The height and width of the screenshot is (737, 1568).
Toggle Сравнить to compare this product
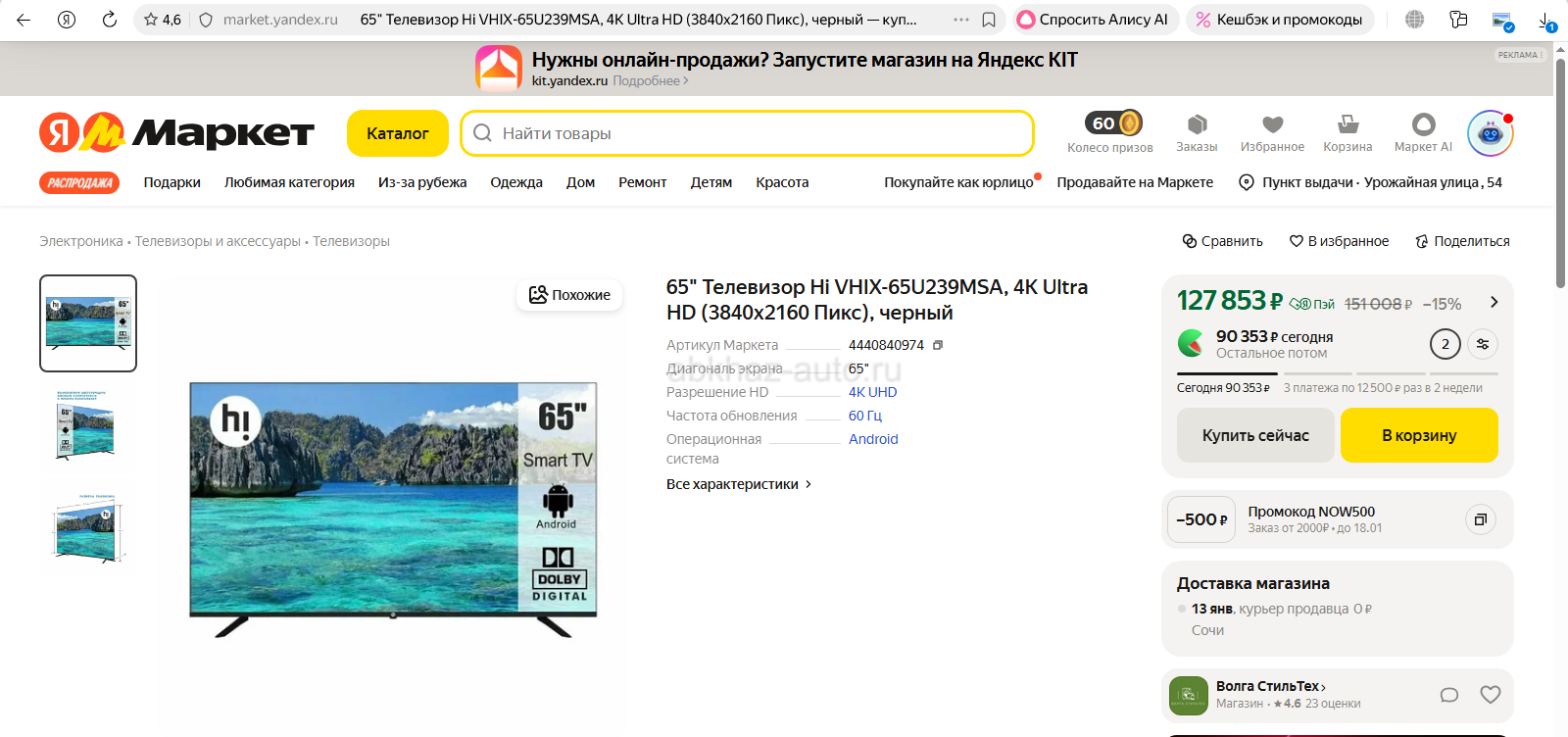[1222, 241]
